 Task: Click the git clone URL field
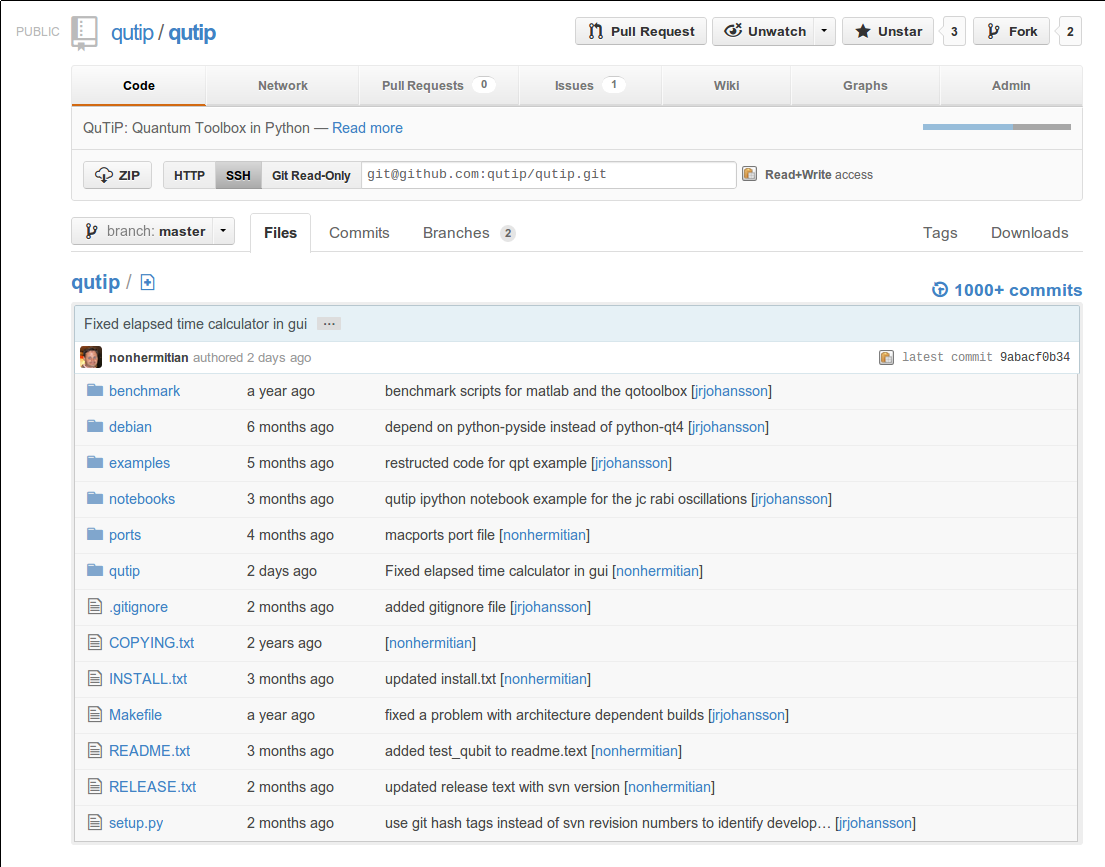(x=548, y=174)
